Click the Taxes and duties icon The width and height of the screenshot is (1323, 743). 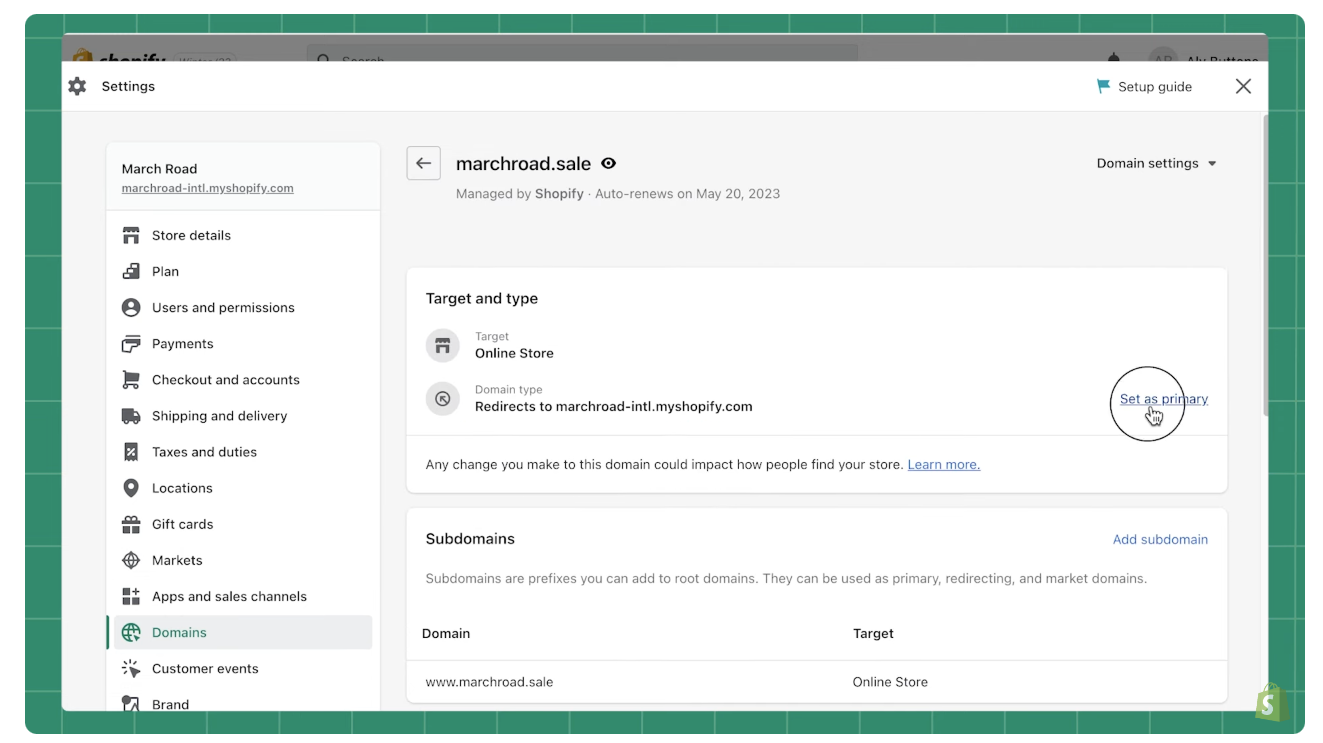tap(131, 452)
